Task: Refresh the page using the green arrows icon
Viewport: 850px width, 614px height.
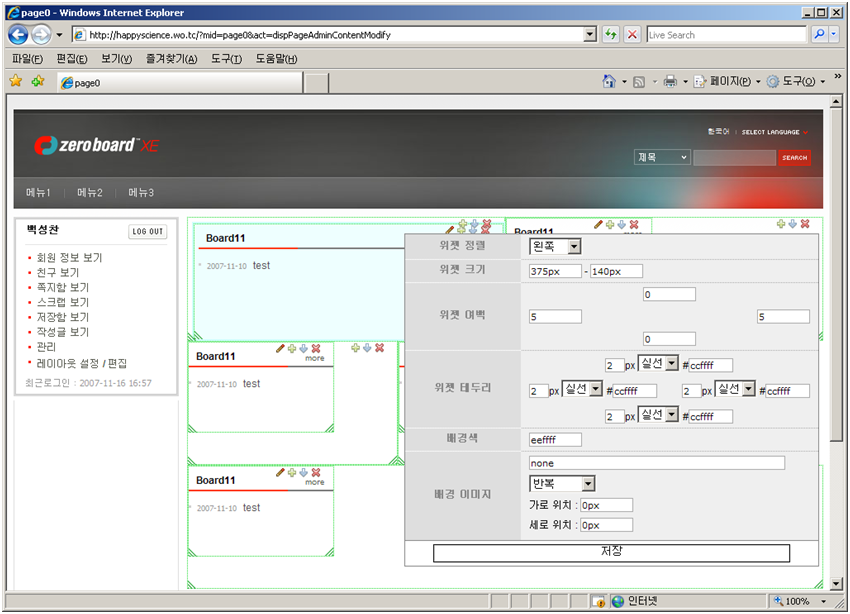Action: pos(611,35)
